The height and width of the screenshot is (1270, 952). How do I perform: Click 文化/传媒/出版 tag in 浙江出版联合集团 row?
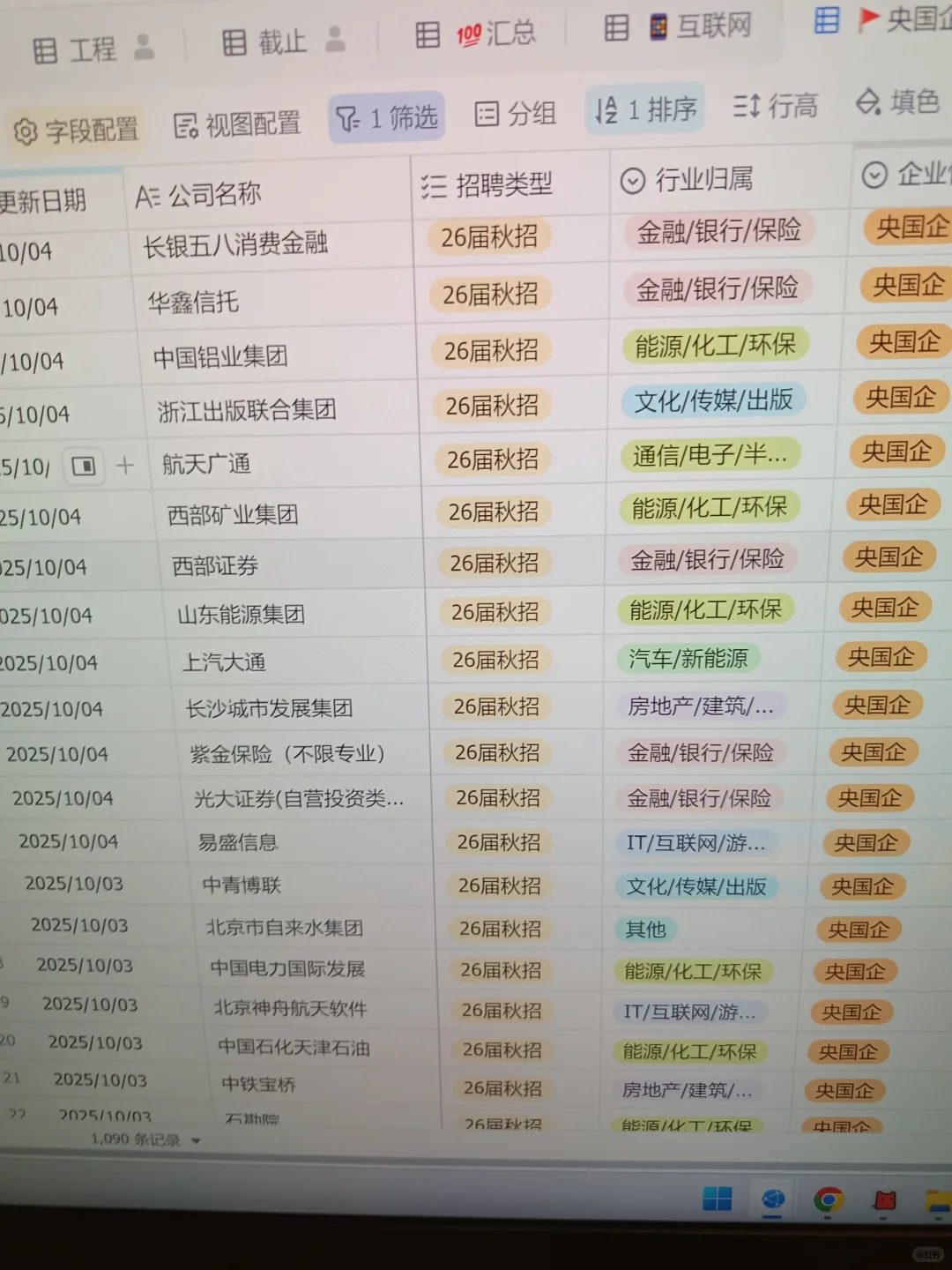pos(714,401)
